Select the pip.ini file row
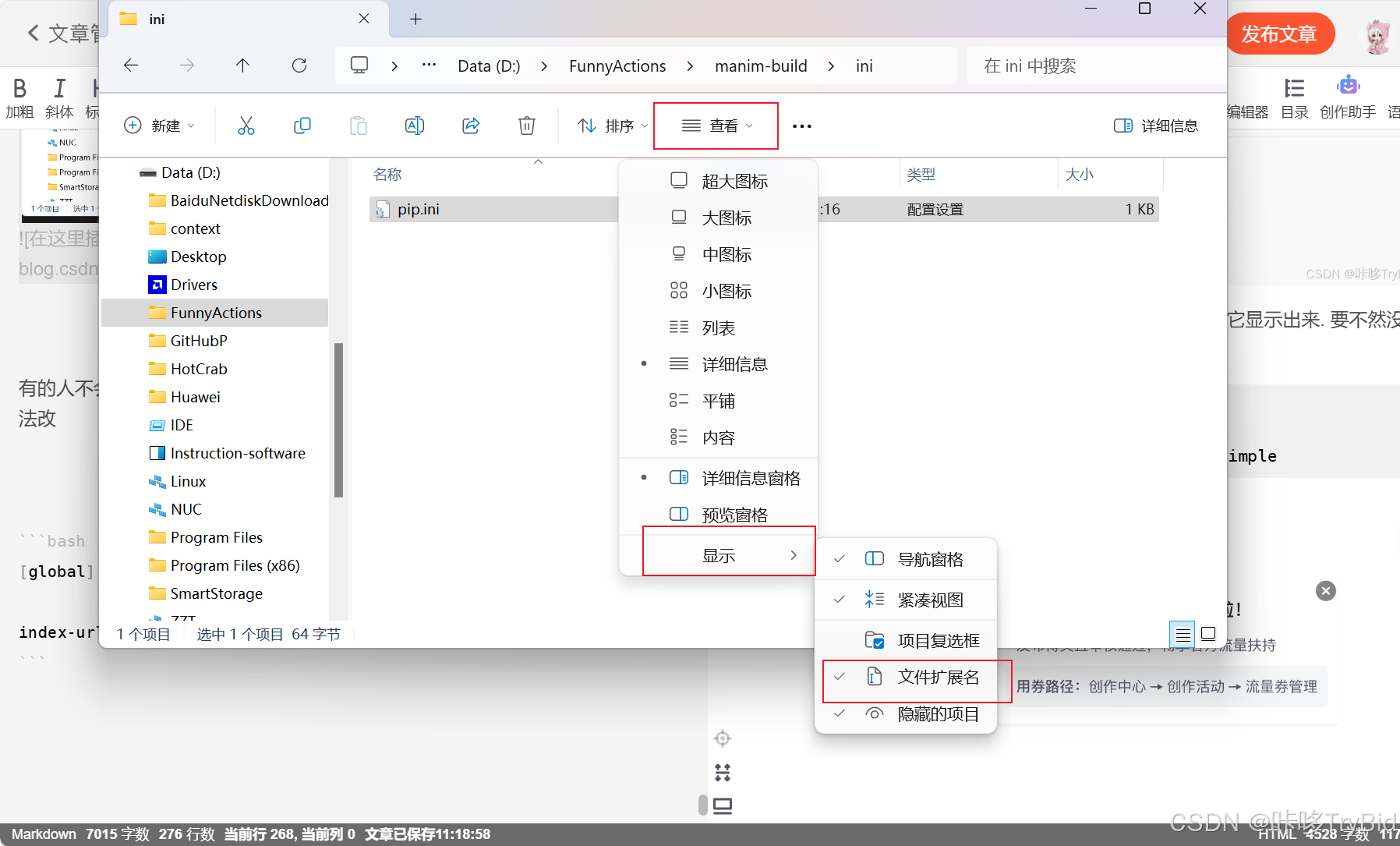 click(764, 209)
